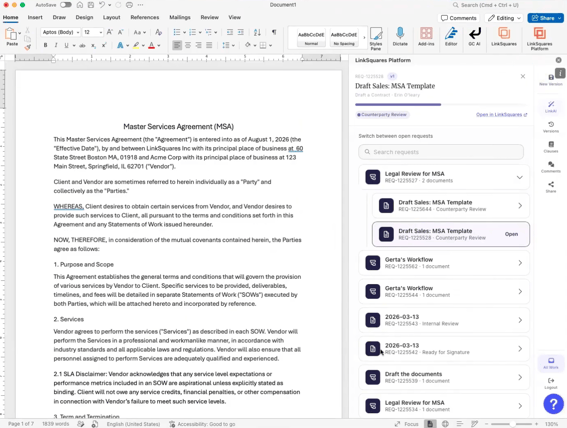This screenshot has width=567, height=428.
Task: Open the Share sidebar icon
Action: point(551,187)
